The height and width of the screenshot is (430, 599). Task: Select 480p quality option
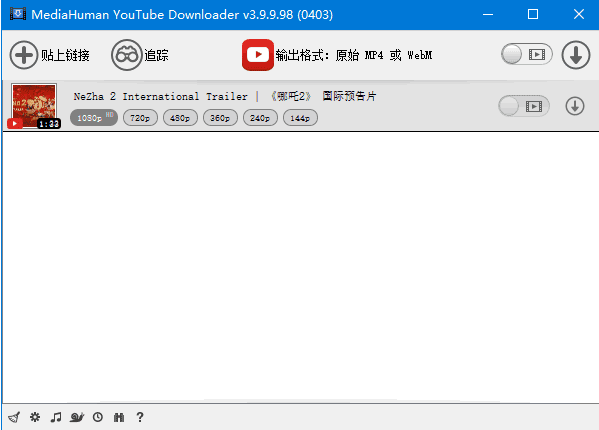[x=180, y=118]
